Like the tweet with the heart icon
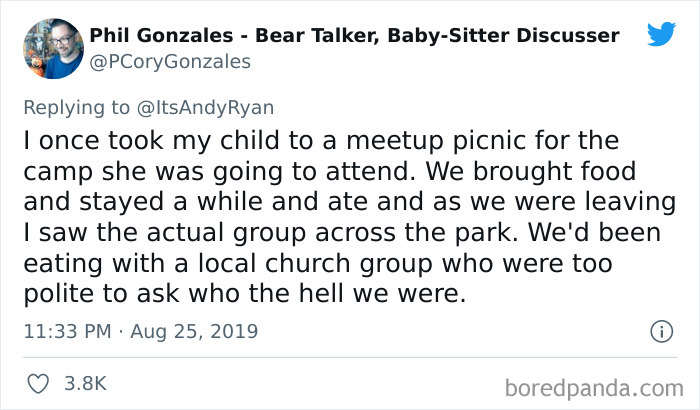The width and height of the screenshot is (700, 410). [x=38, y=383]
